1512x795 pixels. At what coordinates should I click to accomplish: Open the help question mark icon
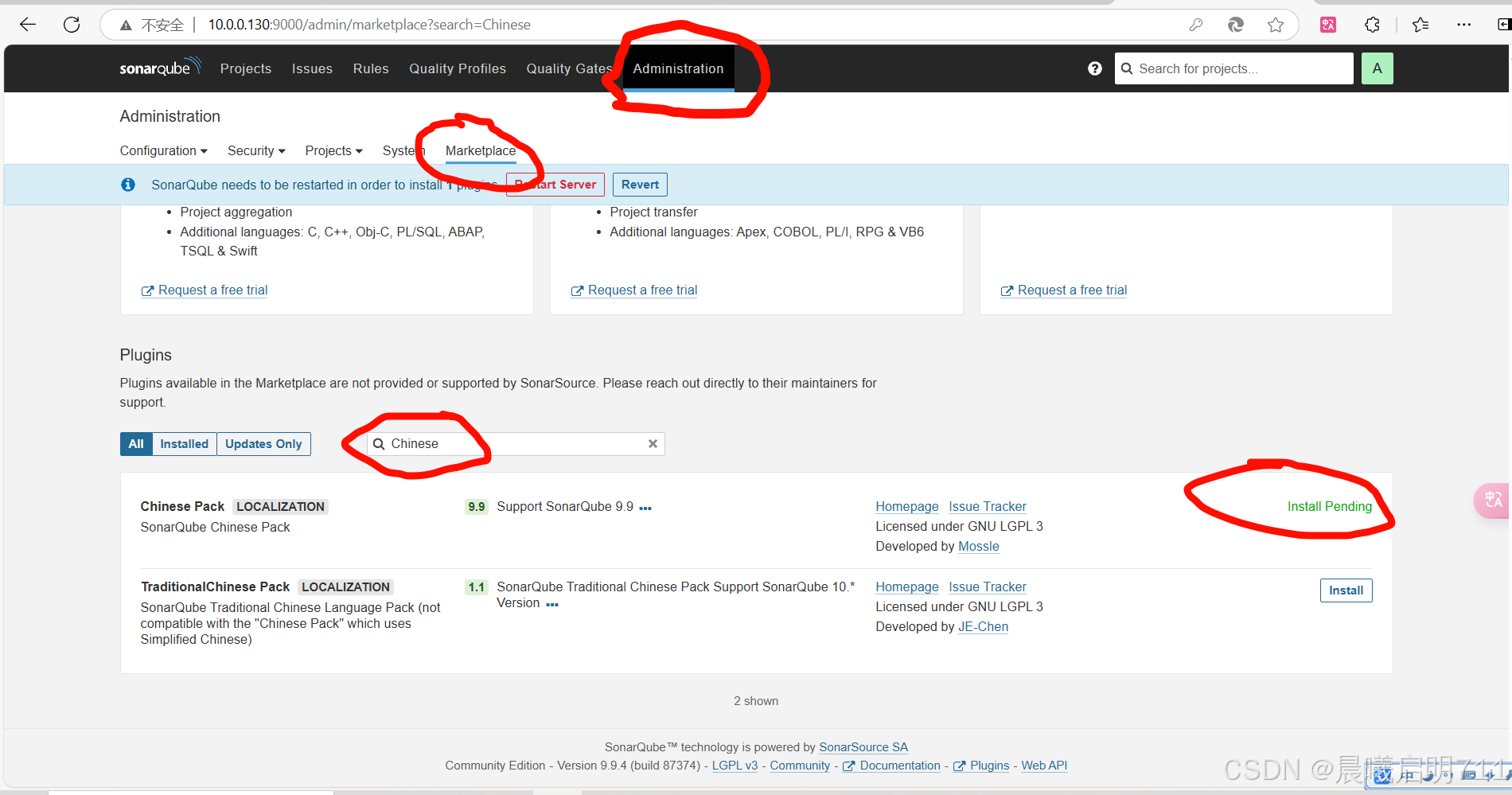(1095, 68)
